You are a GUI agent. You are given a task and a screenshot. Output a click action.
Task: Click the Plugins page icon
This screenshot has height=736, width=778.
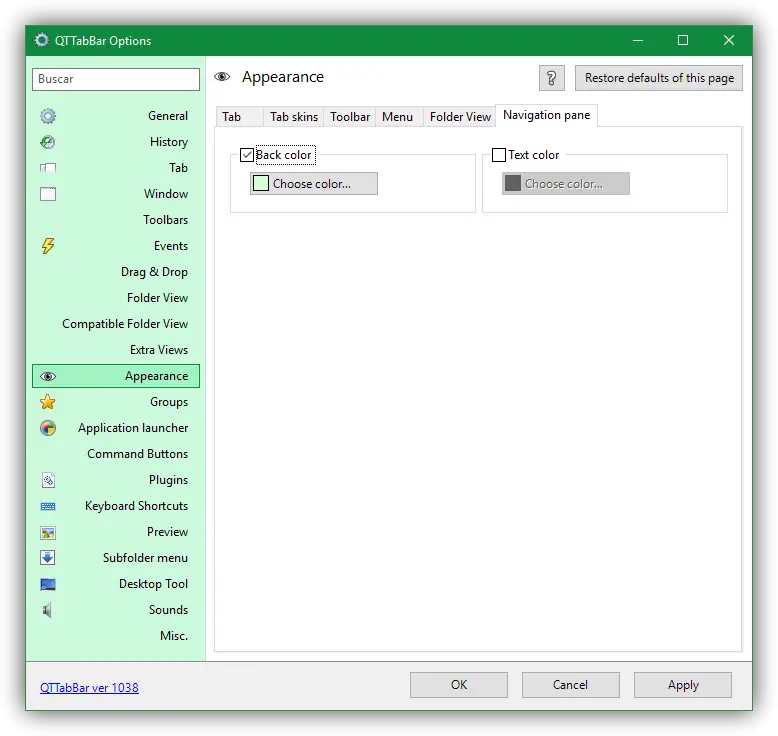pos(48,480)
